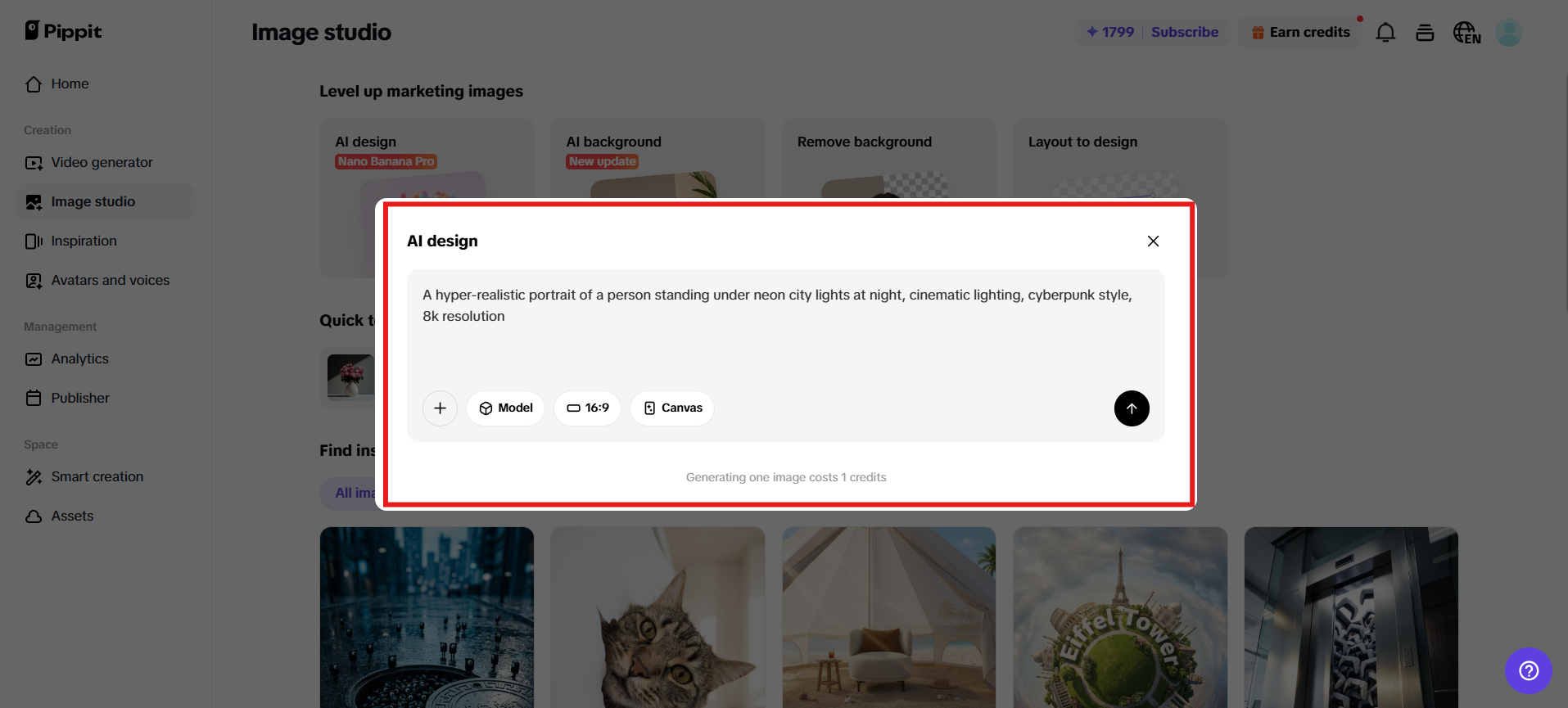Open the rainy city street inspiration image
The width and height of the screenshot is (1568, 708).
(x=427, y=617)
